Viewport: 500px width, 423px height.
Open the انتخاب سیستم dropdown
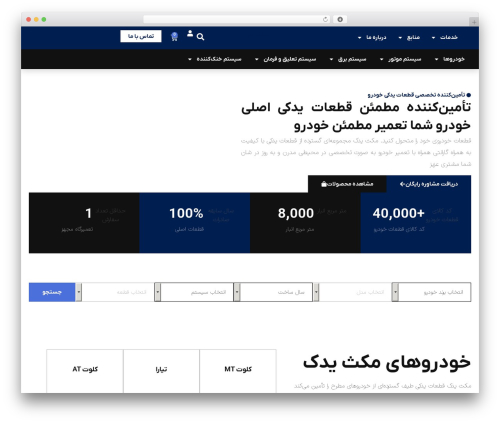pos(194,292)
